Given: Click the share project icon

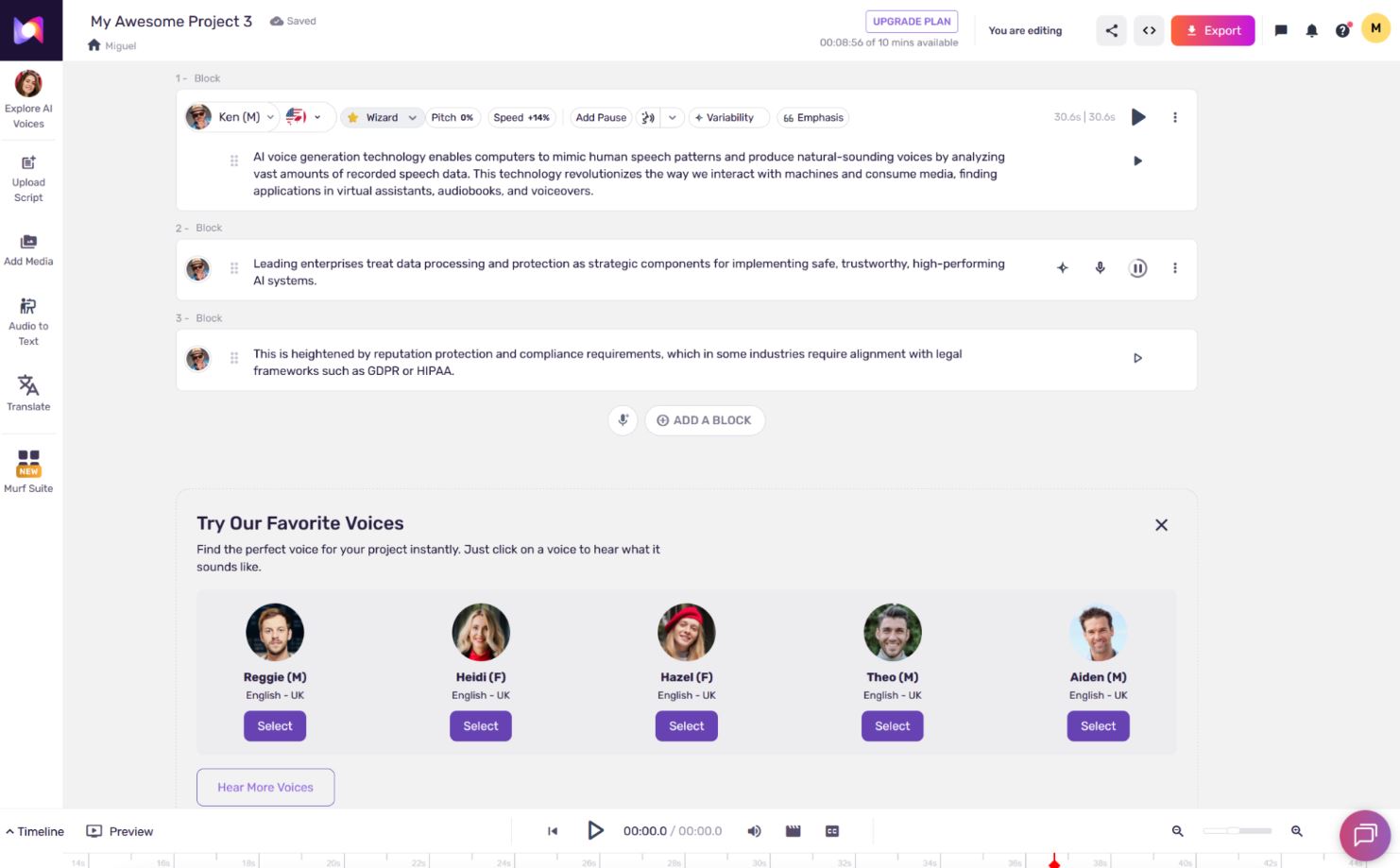Looking at the screenshot, I should [x=1111, y=30].
